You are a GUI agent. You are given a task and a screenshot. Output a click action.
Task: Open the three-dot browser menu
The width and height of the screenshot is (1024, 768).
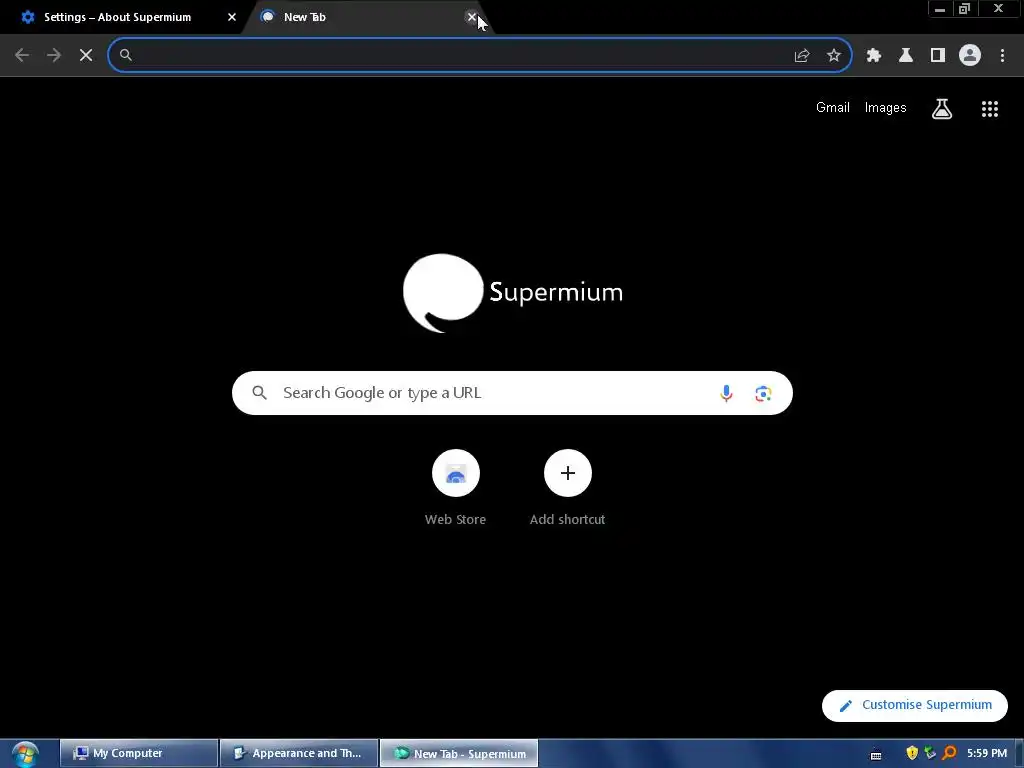(1002, 56)
